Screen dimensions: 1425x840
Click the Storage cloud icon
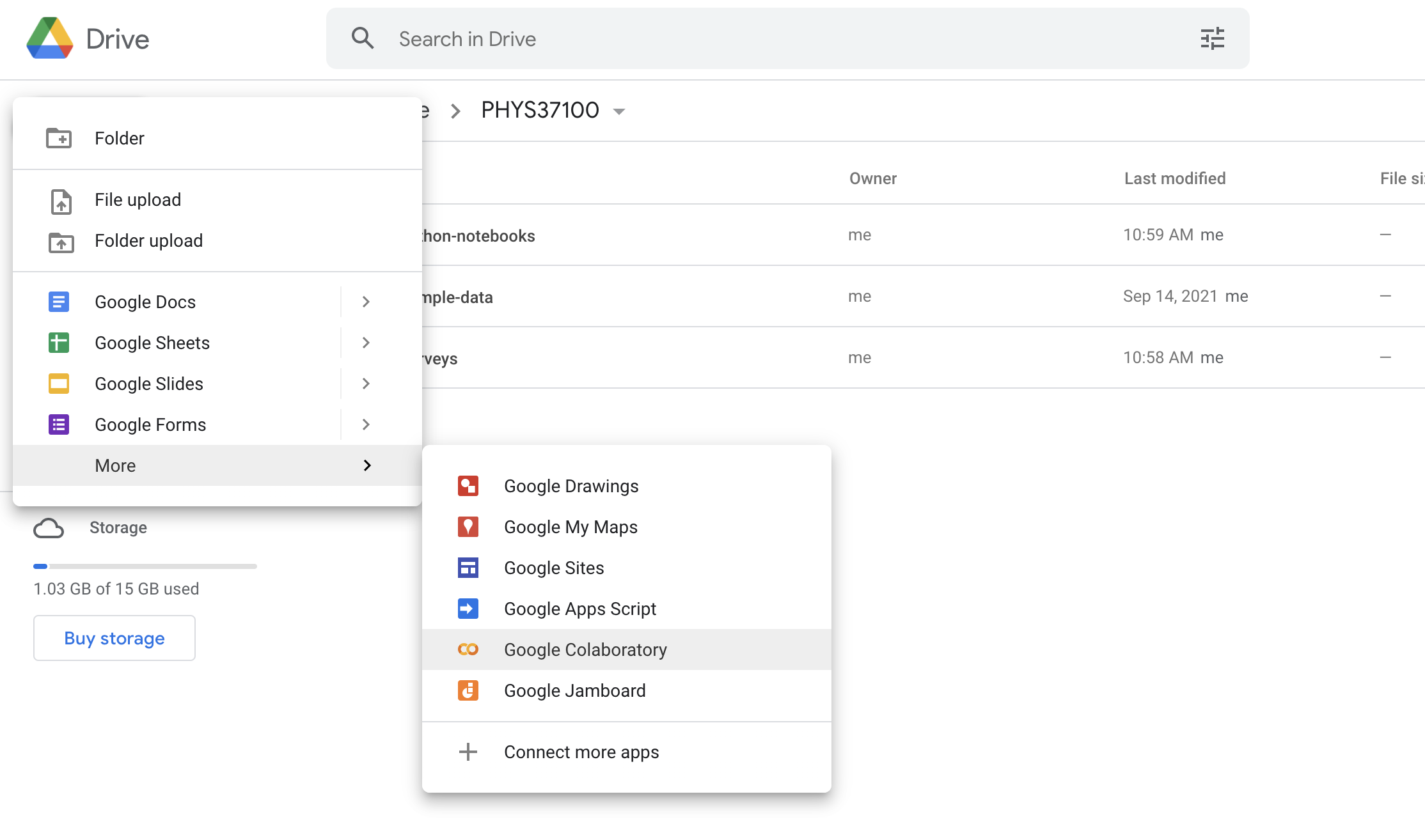click(x=49, y=528)
